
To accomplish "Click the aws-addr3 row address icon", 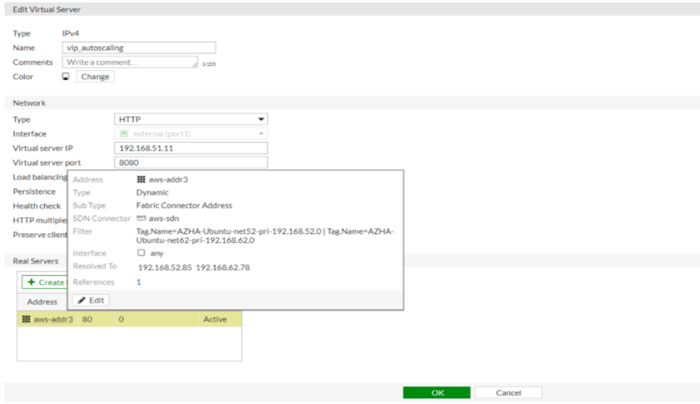I will click(x=26, y=320).
